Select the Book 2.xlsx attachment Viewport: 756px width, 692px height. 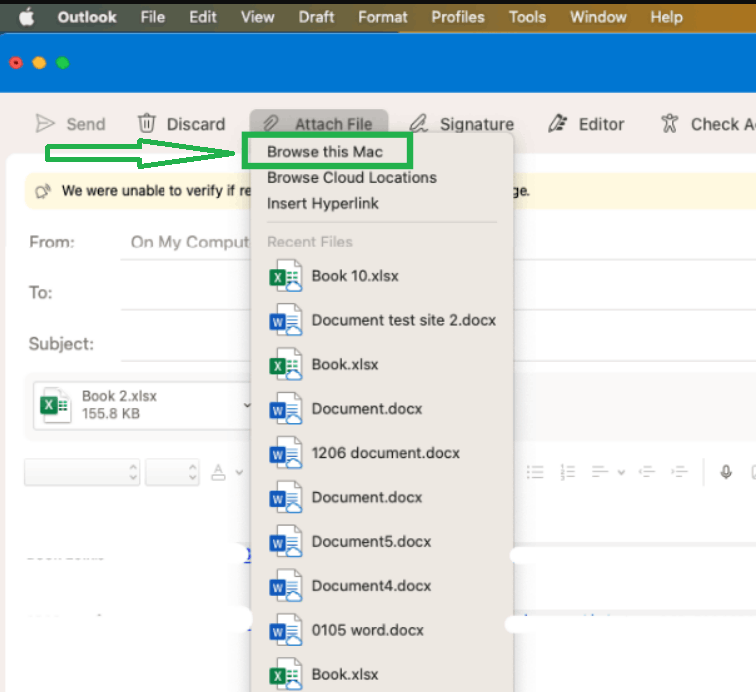tap(140, 405)
